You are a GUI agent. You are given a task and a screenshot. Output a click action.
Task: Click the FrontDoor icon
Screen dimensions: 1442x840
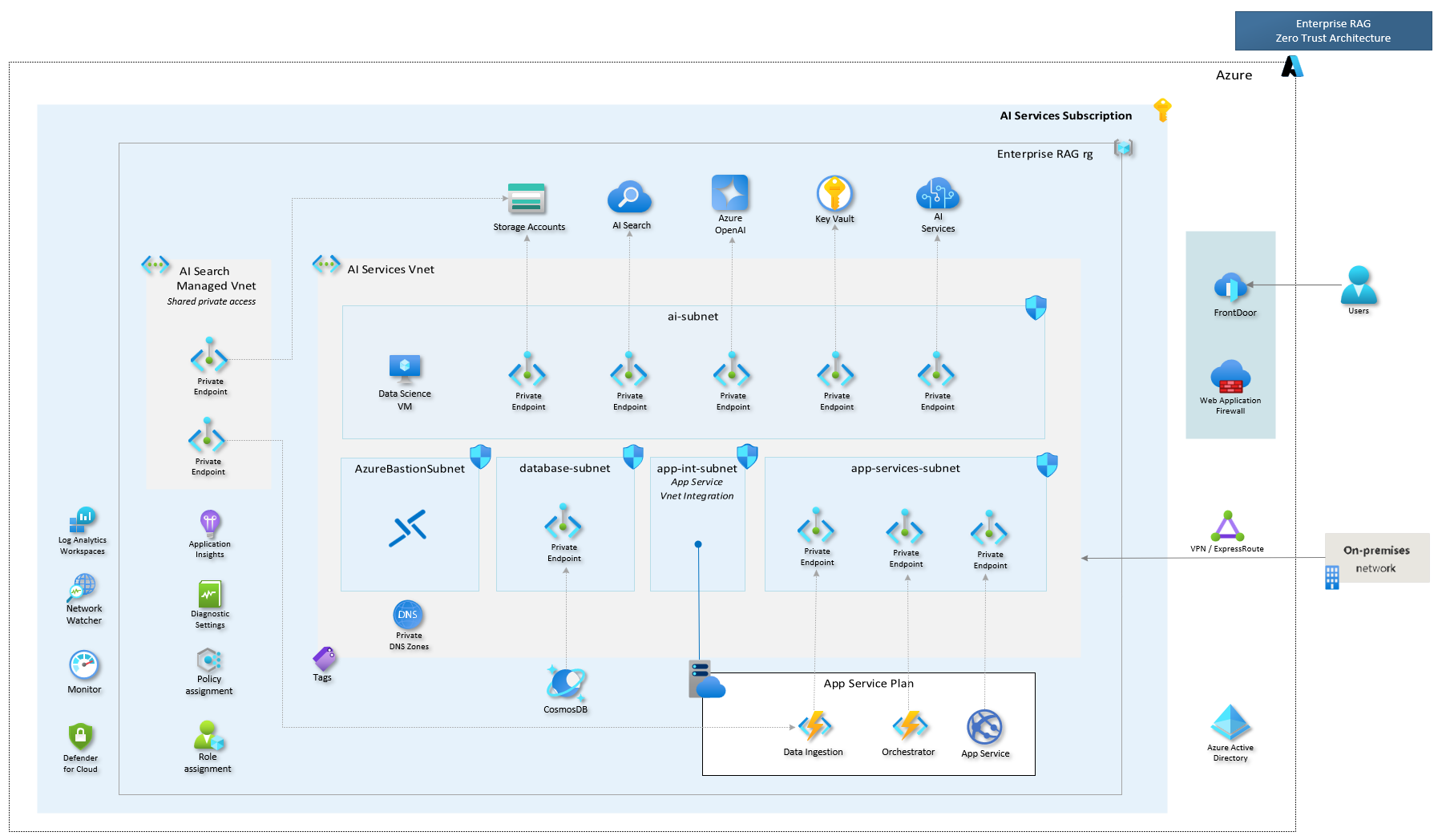coord(1231,289)
